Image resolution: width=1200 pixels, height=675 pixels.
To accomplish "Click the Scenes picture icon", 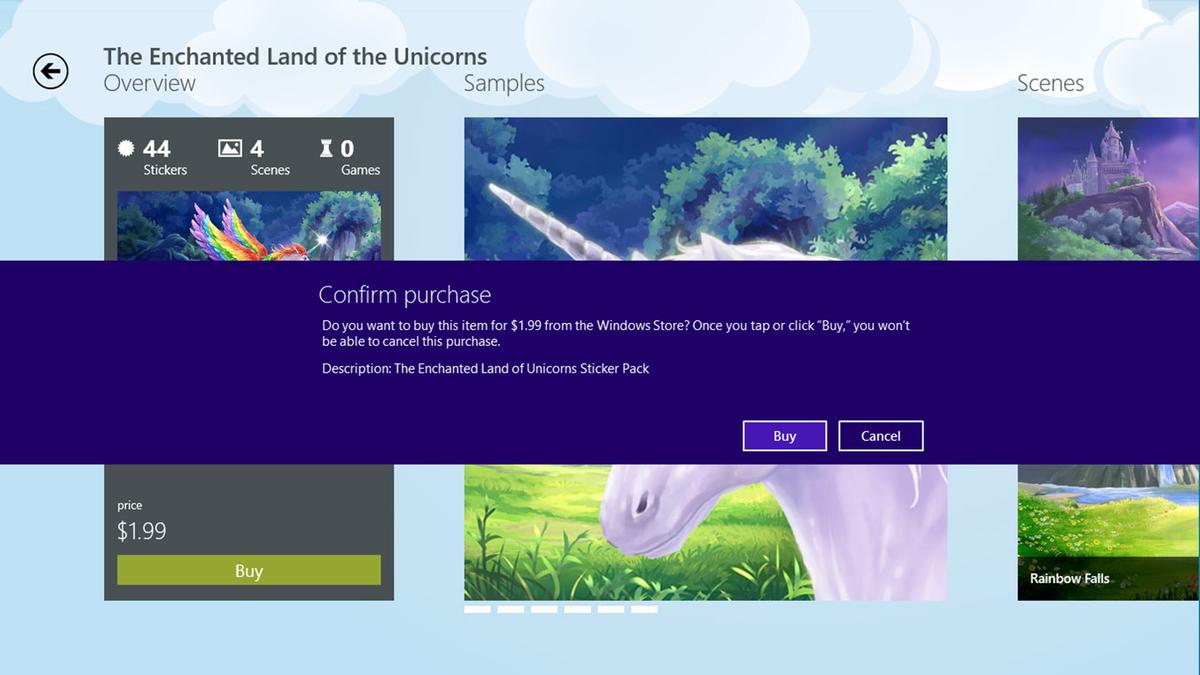I will click(230, 148).
